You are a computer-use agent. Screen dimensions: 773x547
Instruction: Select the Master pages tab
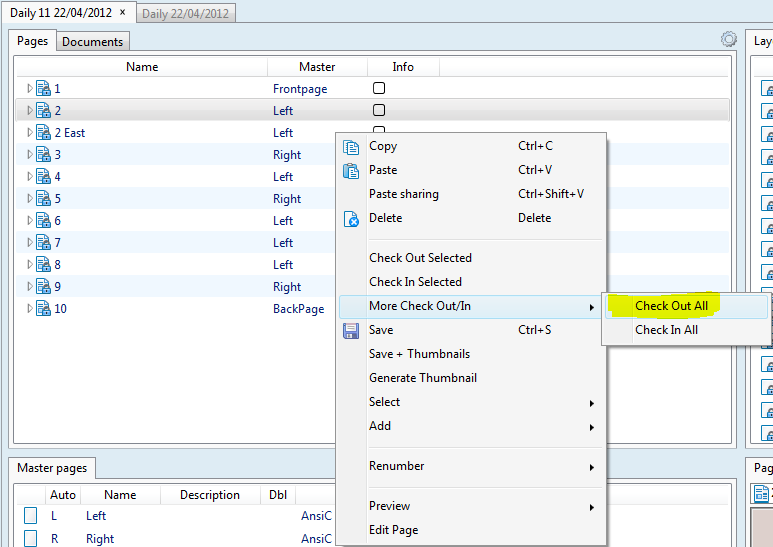52,468
